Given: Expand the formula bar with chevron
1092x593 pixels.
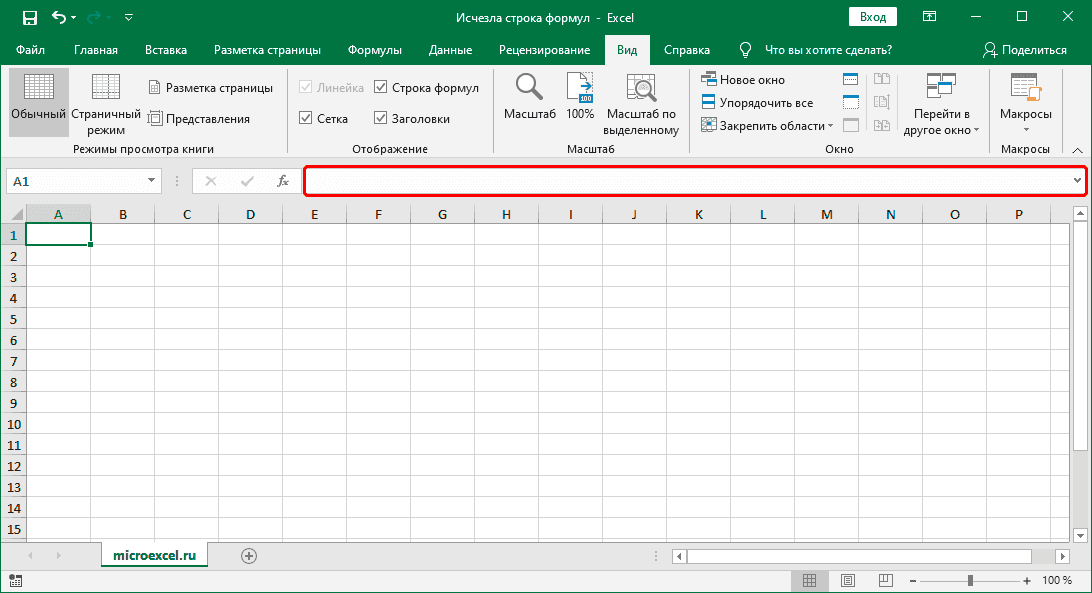Looking at the screenshot, I should pyautogui.click(x=1077, y=181).
